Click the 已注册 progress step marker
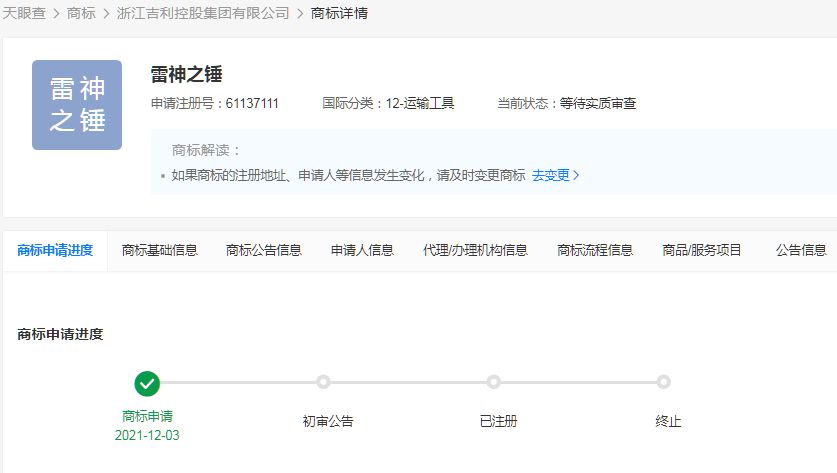Viewport: 837px width, 473px height. 494,382
